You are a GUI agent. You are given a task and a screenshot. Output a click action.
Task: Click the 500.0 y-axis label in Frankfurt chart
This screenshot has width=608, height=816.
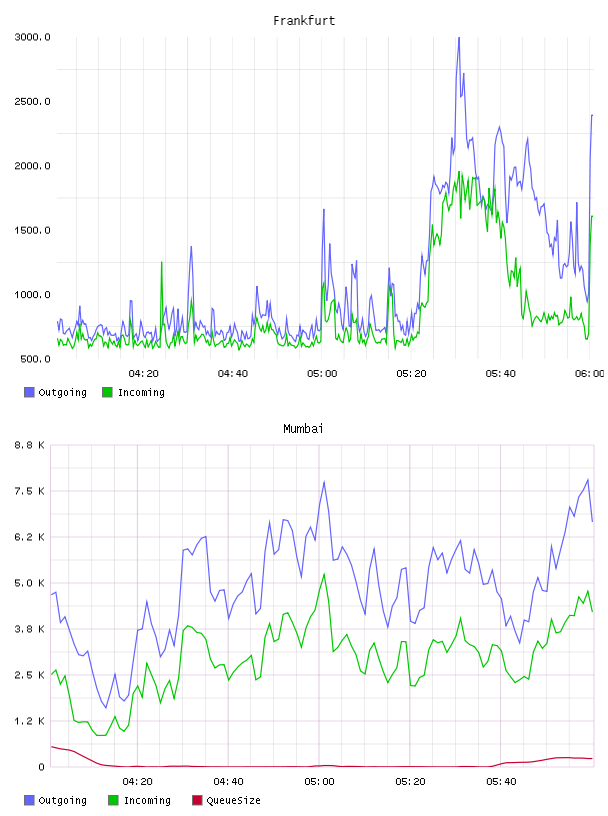tap(35, 359)
